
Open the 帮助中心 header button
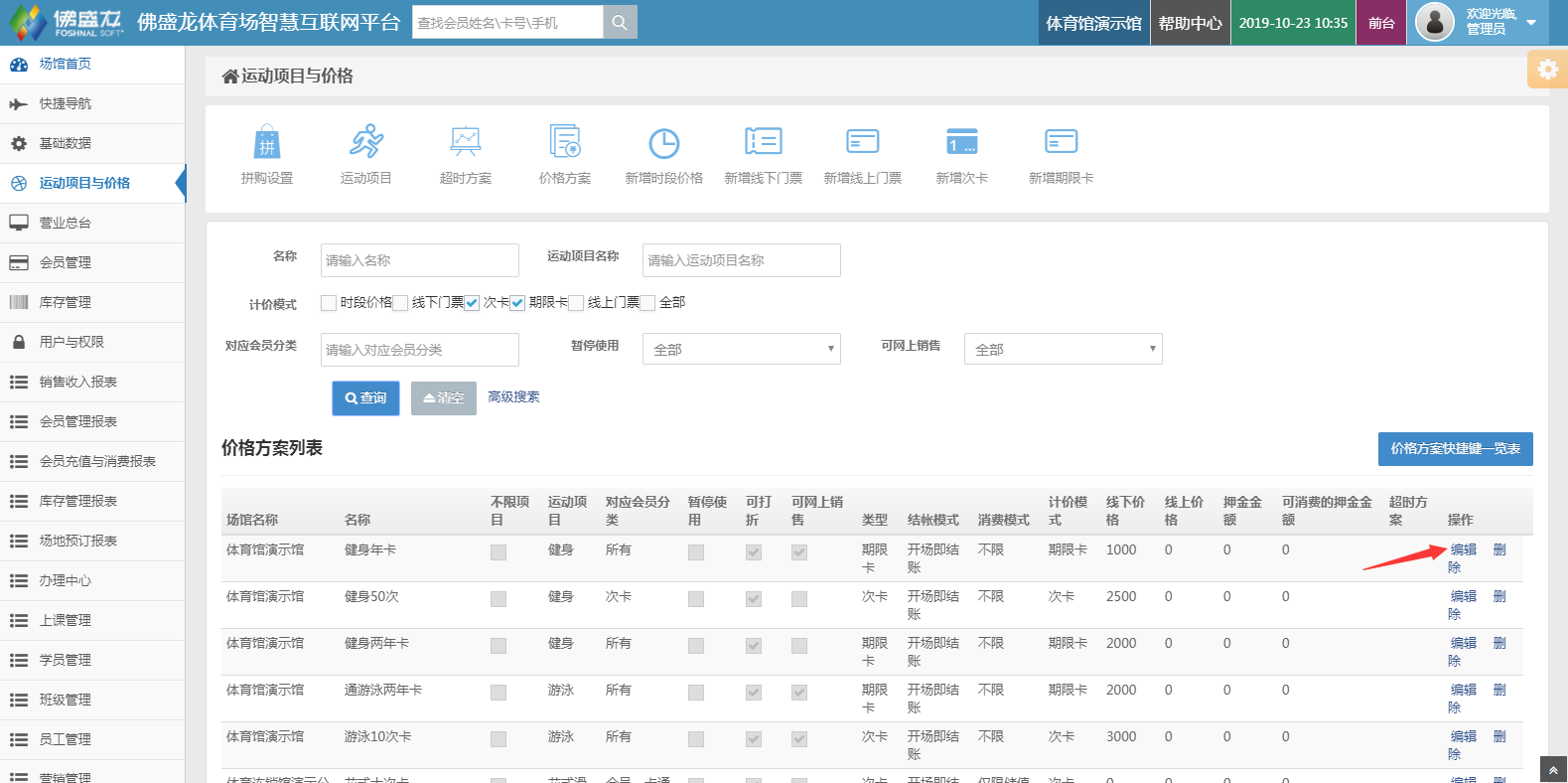[1191, 23]
